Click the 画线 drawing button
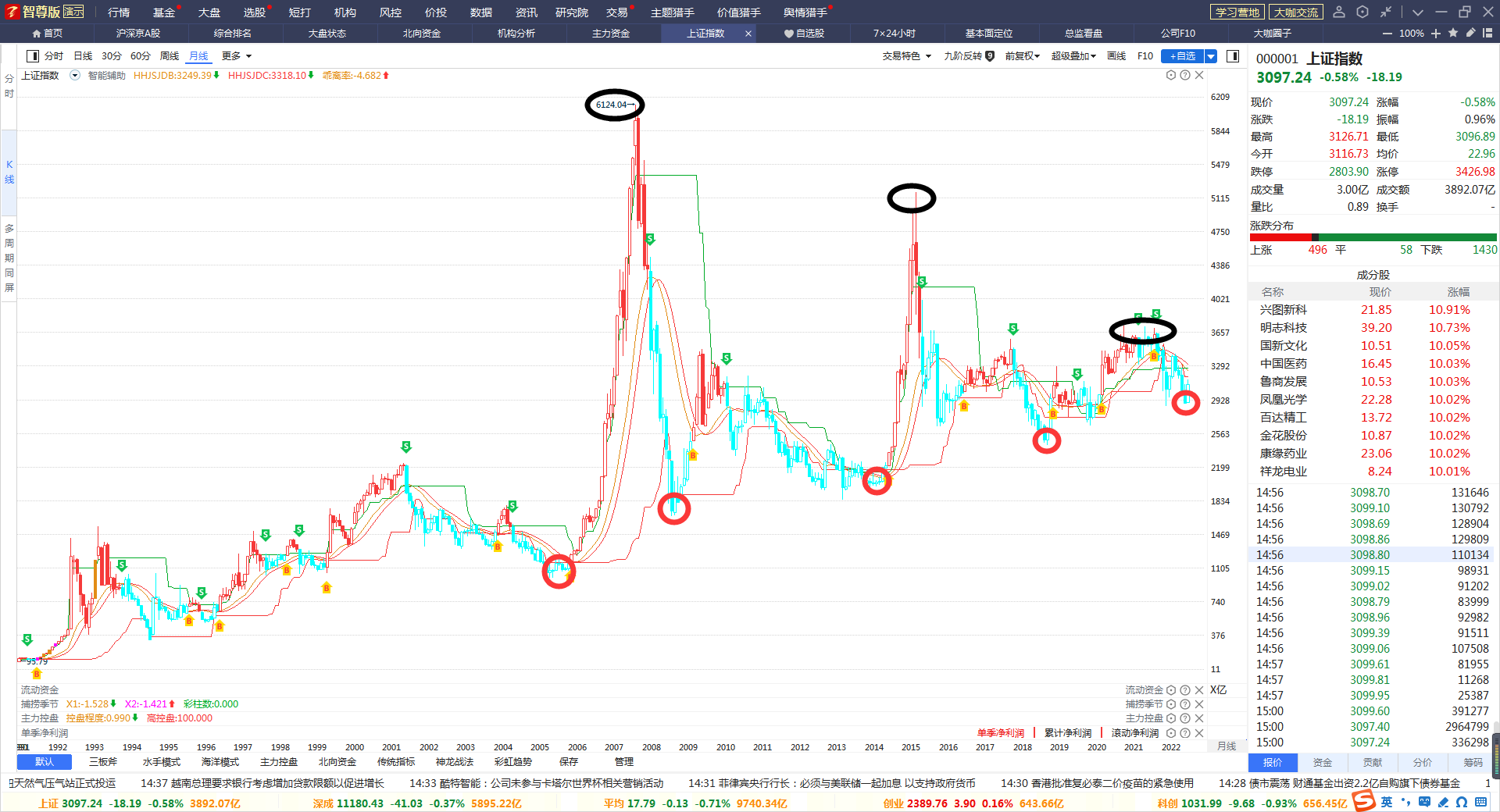 click(1116, 56)
